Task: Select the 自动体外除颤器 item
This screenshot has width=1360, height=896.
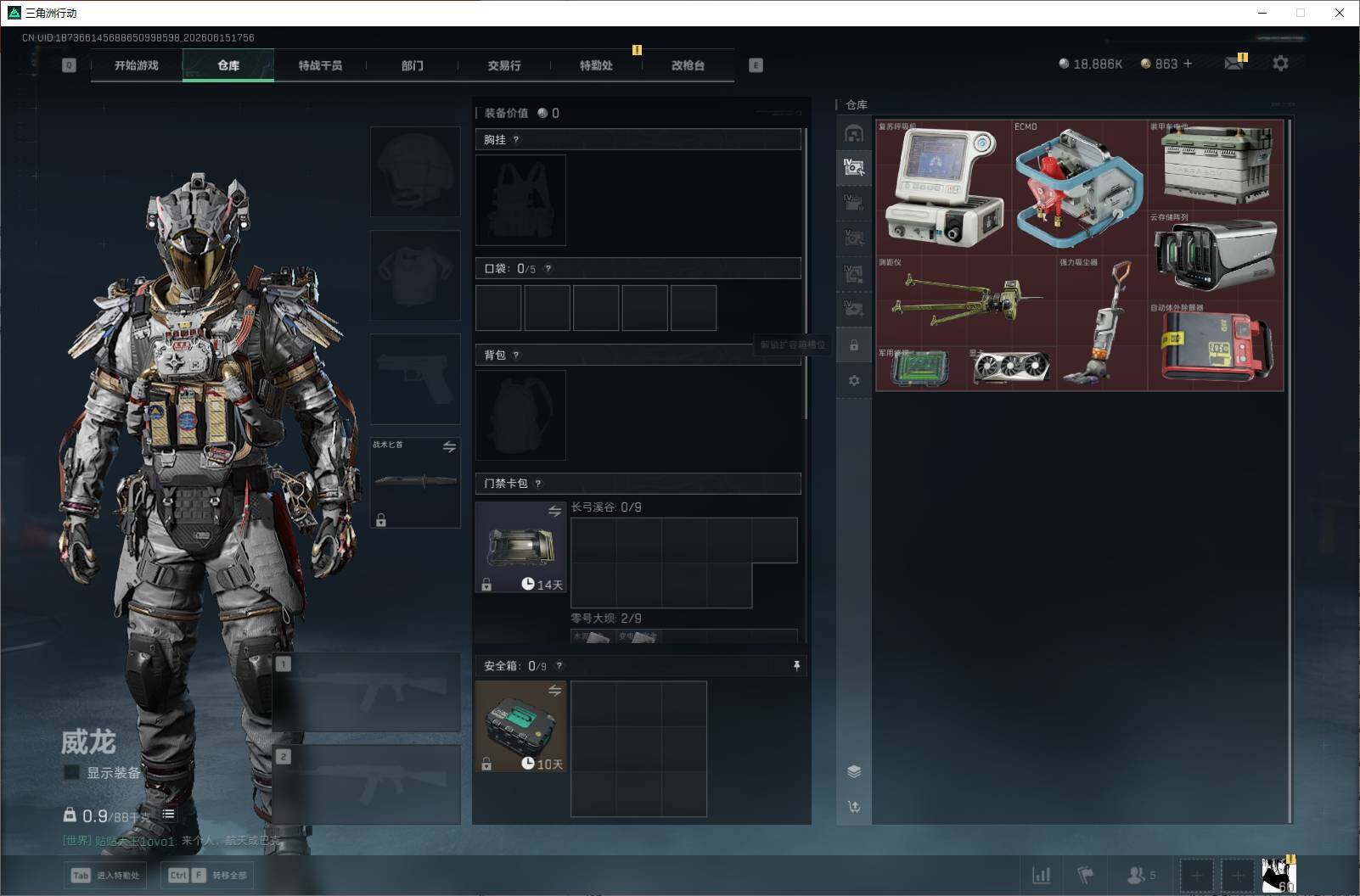Action: [1216, 346]
